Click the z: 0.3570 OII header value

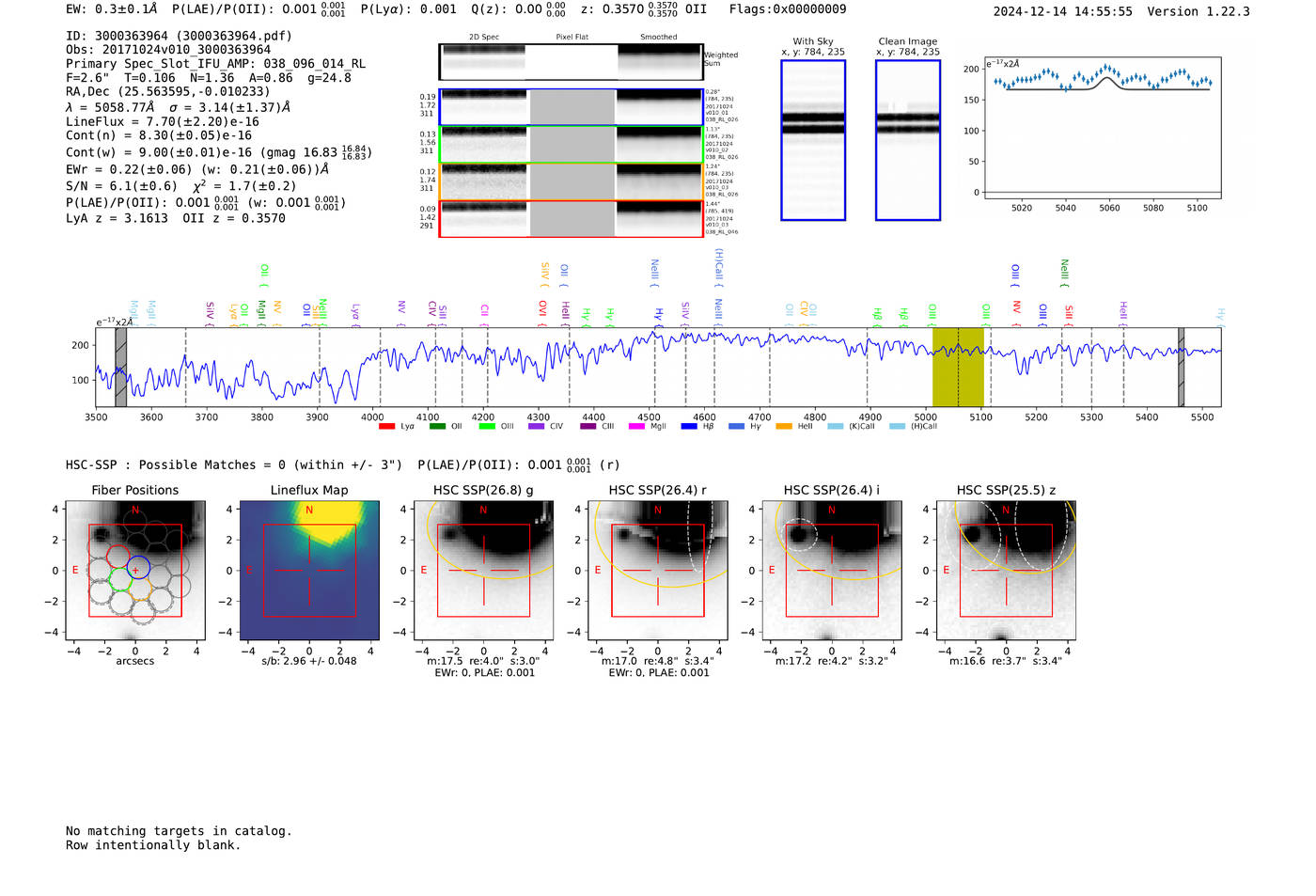click(643, 9)
